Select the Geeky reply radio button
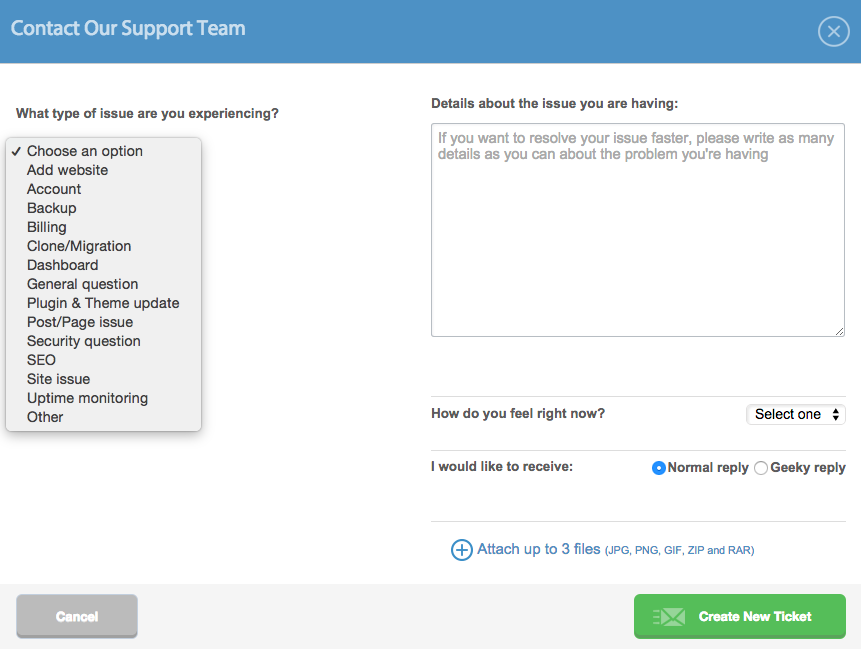 click(x=761, y=468)
